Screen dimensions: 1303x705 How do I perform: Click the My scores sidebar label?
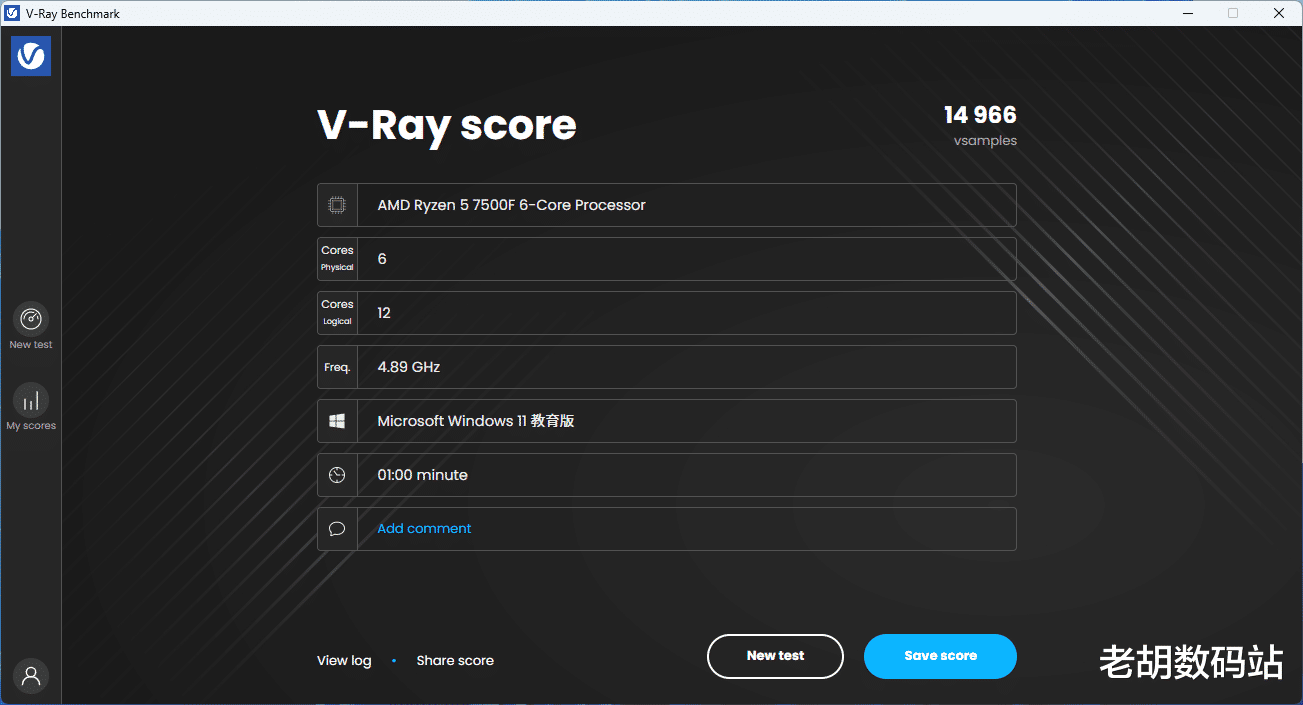coord(31,426)
